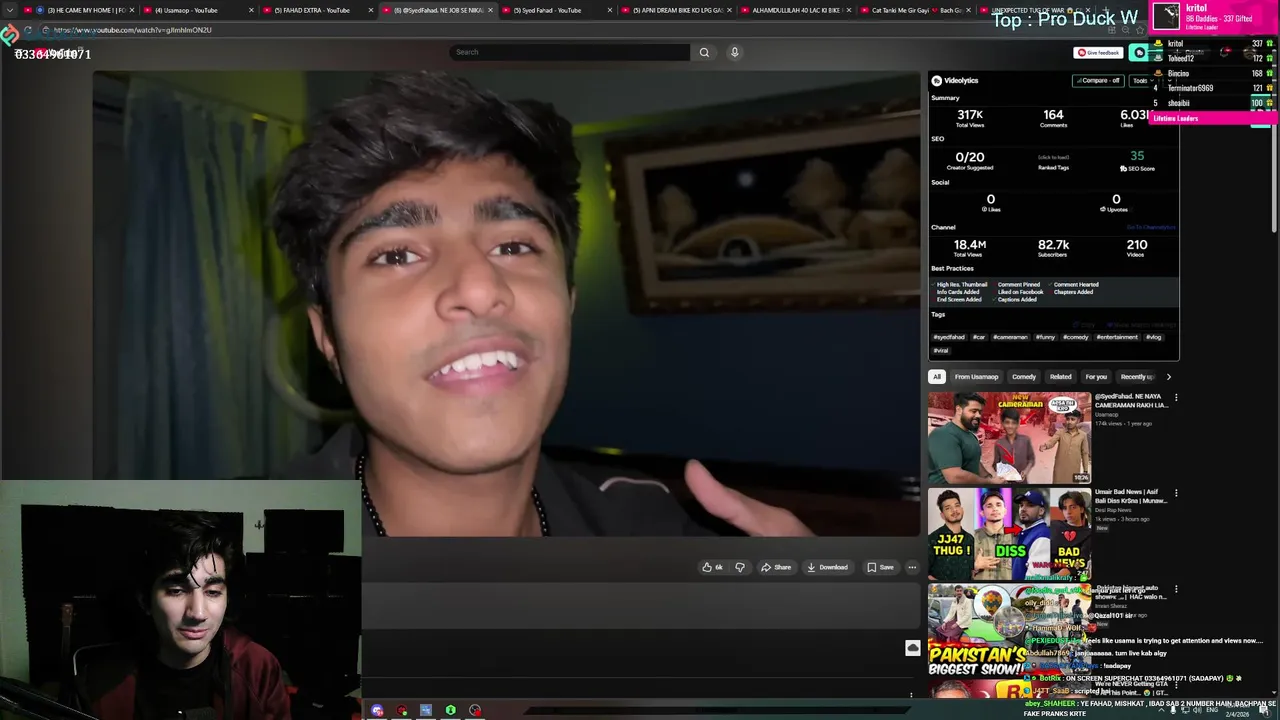Select the 'Recently uploaded' filter chip
This screenshot has width=1280, height=720.
(x=1137, y=377)
